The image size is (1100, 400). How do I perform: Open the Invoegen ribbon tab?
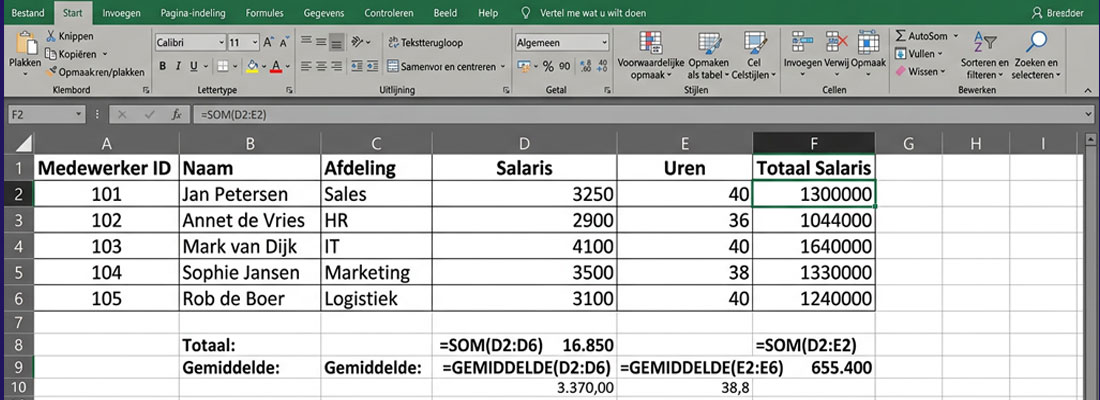(x=121, y=13)
